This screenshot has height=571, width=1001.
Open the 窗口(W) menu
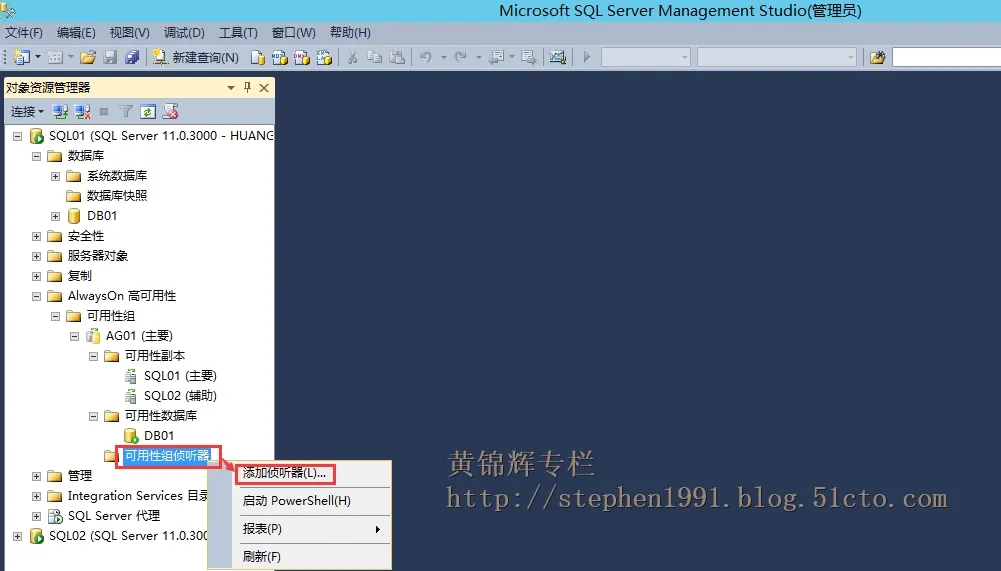coord(294,33)
